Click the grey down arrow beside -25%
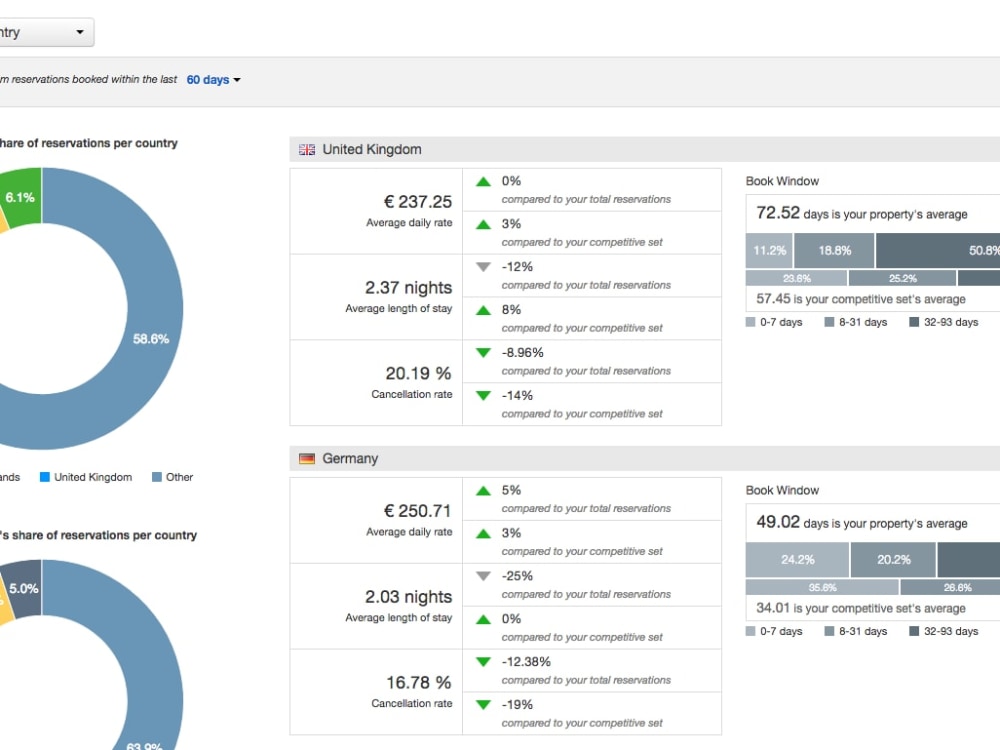The height and width of the screenshot is (750, 1000). tap(483, 576)
